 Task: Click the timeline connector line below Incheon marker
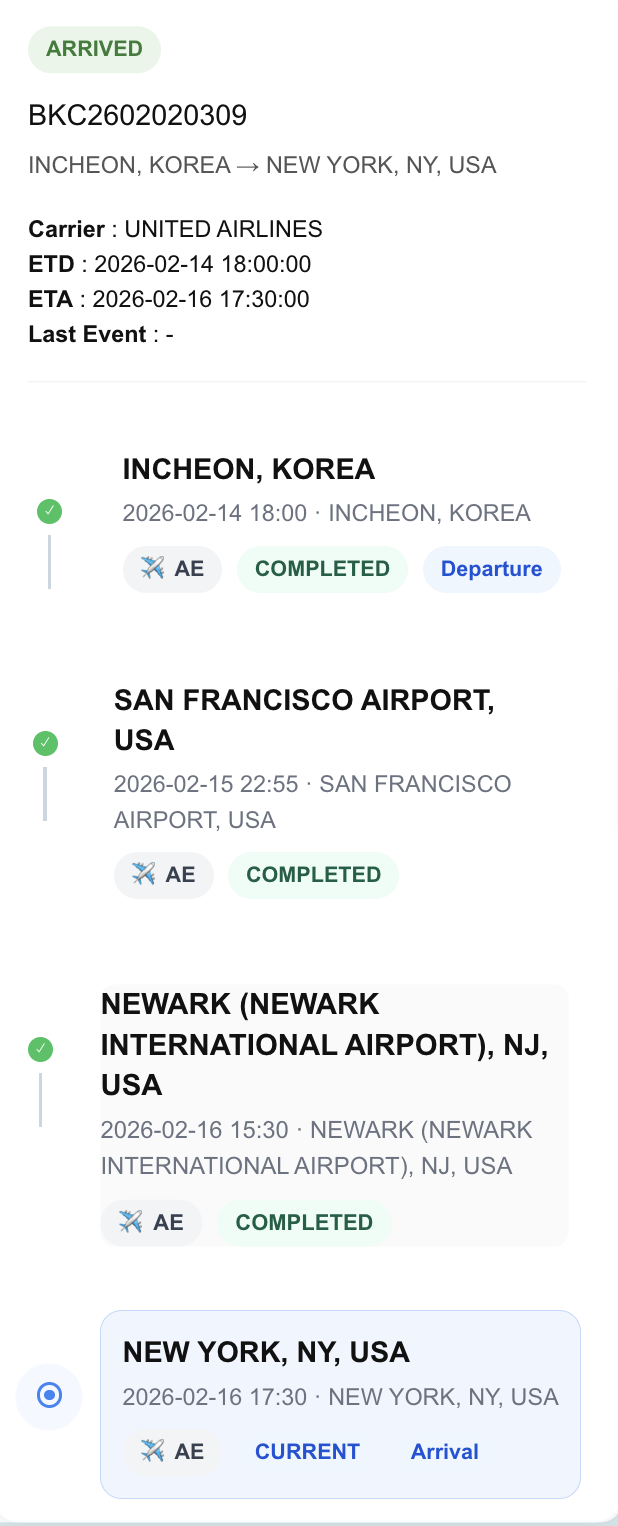tap(49, 561)
